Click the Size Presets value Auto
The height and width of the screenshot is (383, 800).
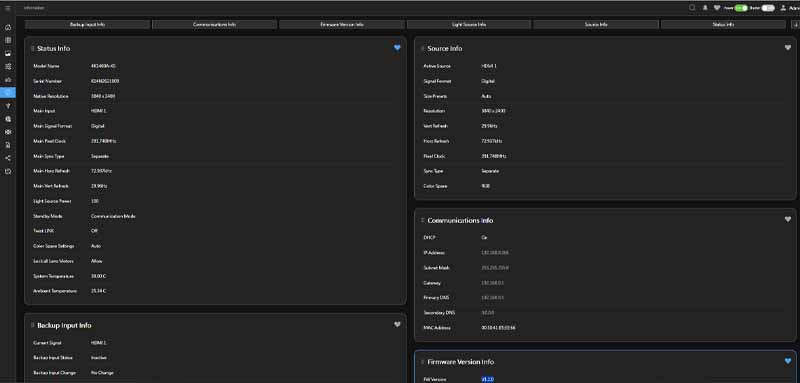tap(486, 96)
